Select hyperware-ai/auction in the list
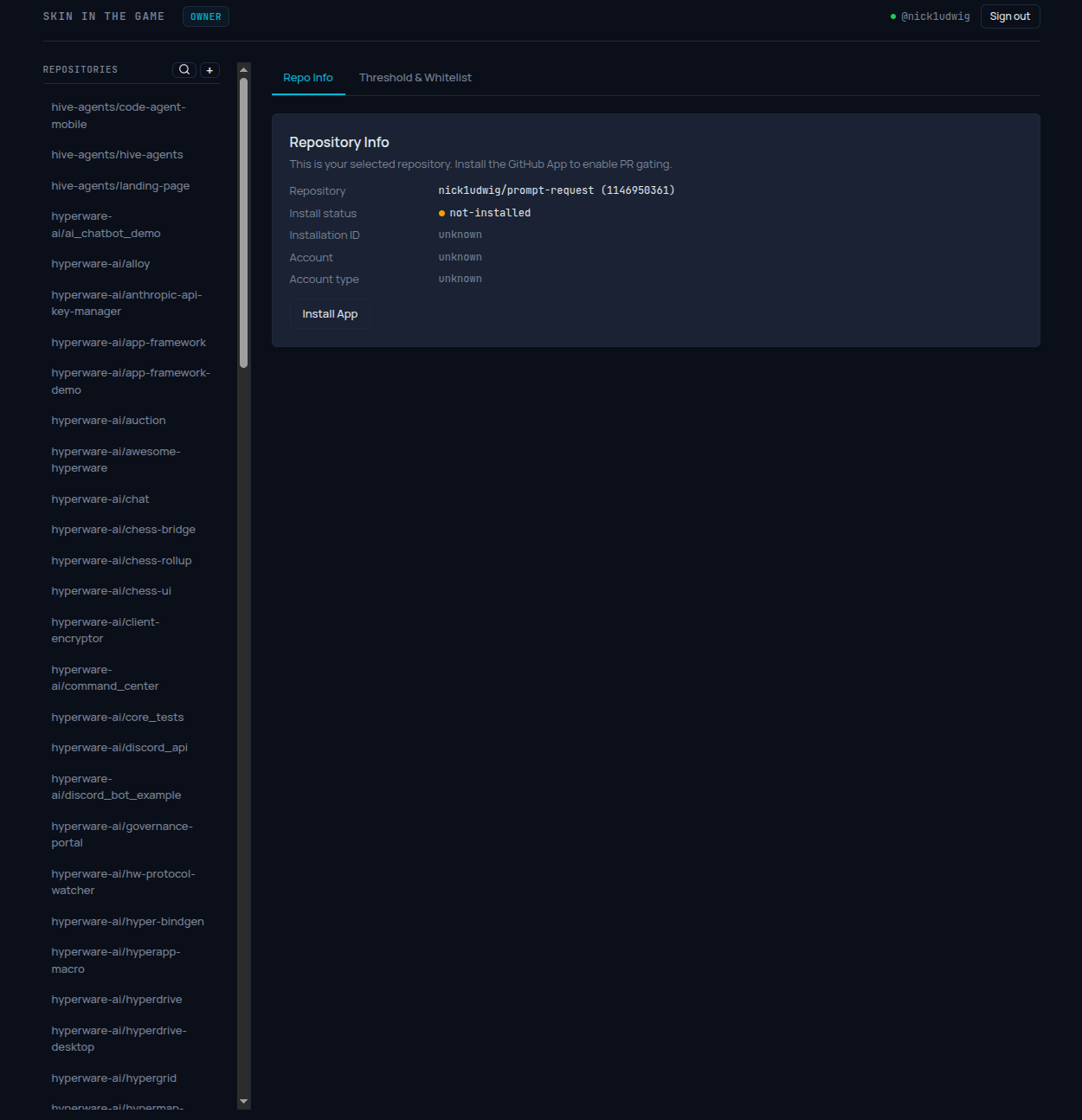 tap(108, 421)
